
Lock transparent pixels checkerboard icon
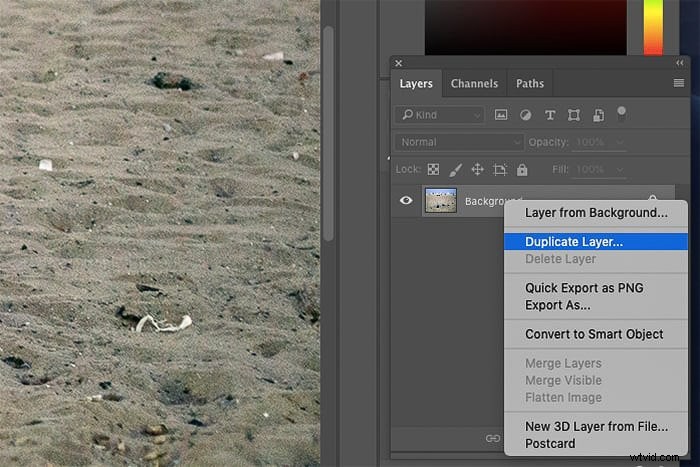coord(433,169)
